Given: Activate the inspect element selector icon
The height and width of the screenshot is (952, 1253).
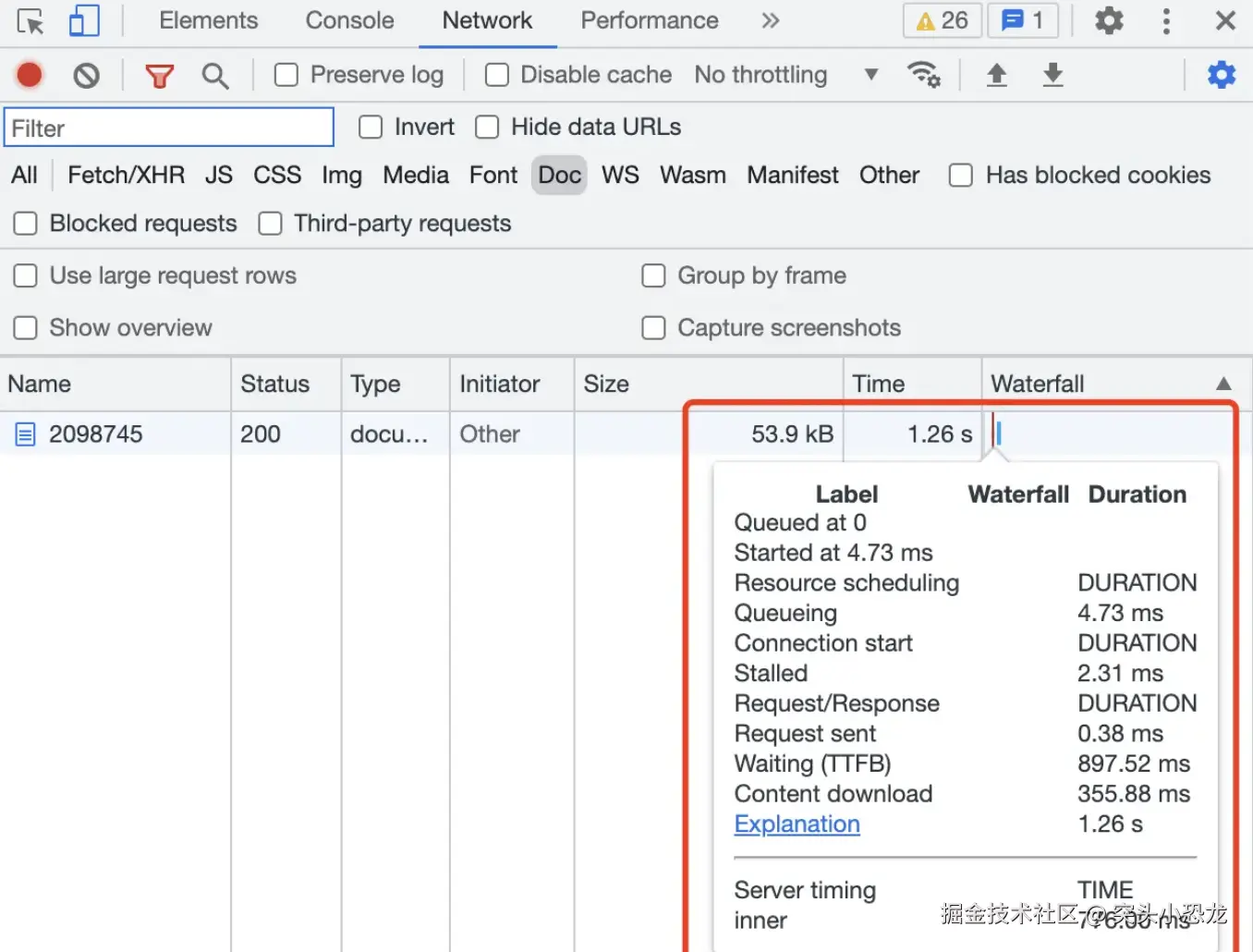Looking at the screenshot, I should (x=30, y=21).
